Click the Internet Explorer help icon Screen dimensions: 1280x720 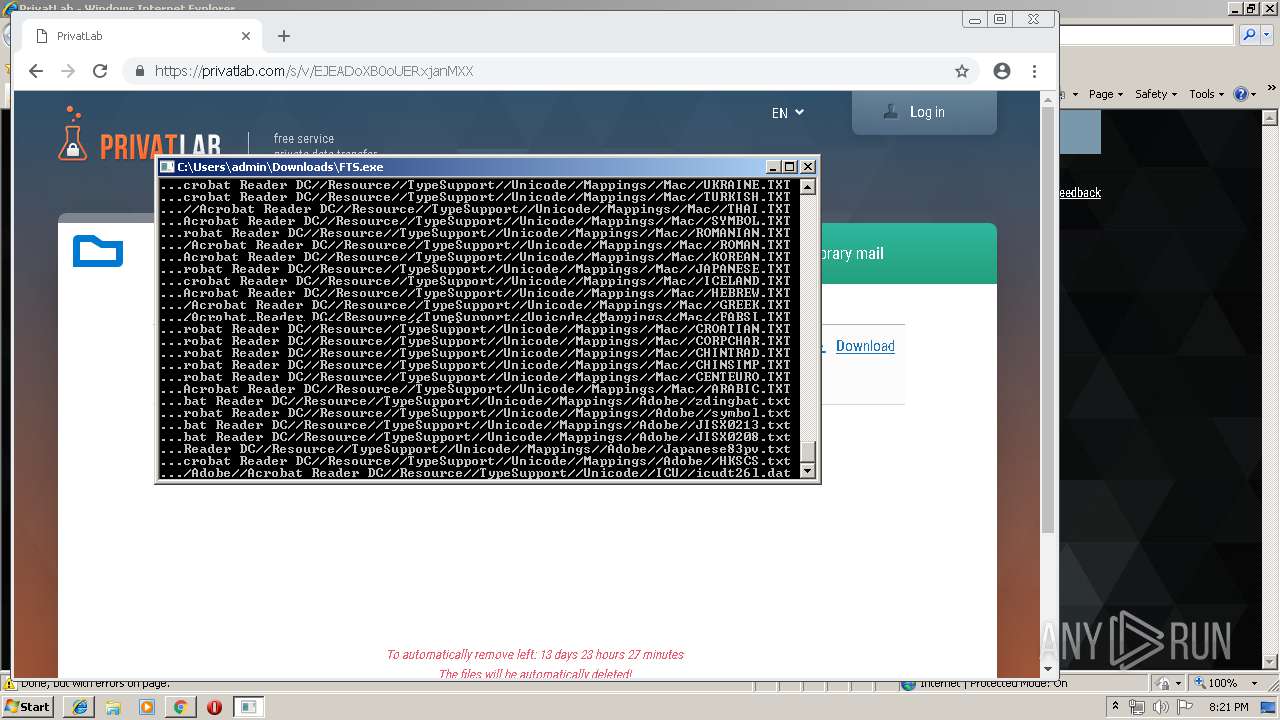pyautogui.click(x=1241, y=94)
